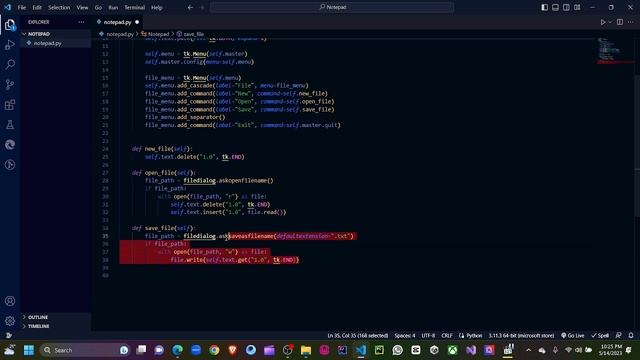Open Chrome from the taskbar
The image size is (640, 360).
tap(214, 350)
